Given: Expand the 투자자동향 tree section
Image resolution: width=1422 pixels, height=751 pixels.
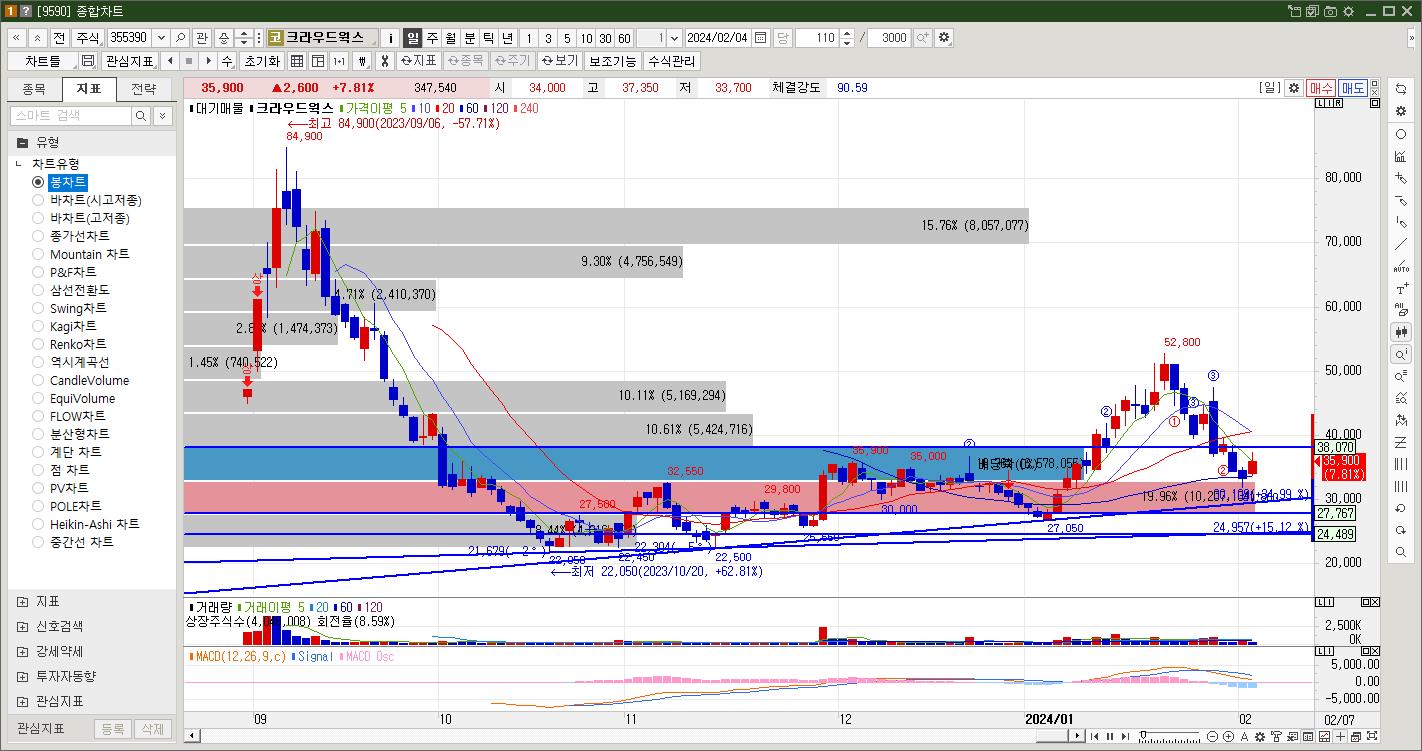Looking at the screenshot, I should (x=22, y=676).
